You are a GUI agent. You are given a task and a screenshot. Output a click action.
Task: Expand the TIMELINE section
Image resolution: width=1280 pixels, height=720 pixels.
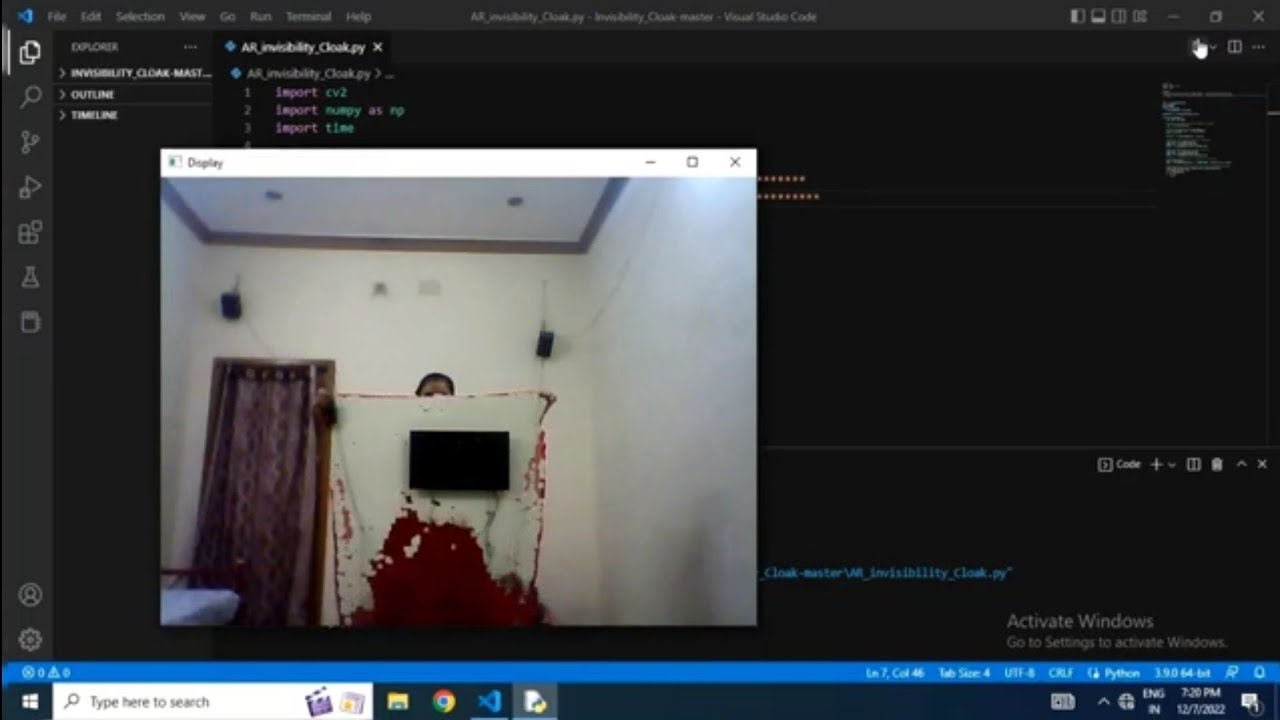point(133,115)
